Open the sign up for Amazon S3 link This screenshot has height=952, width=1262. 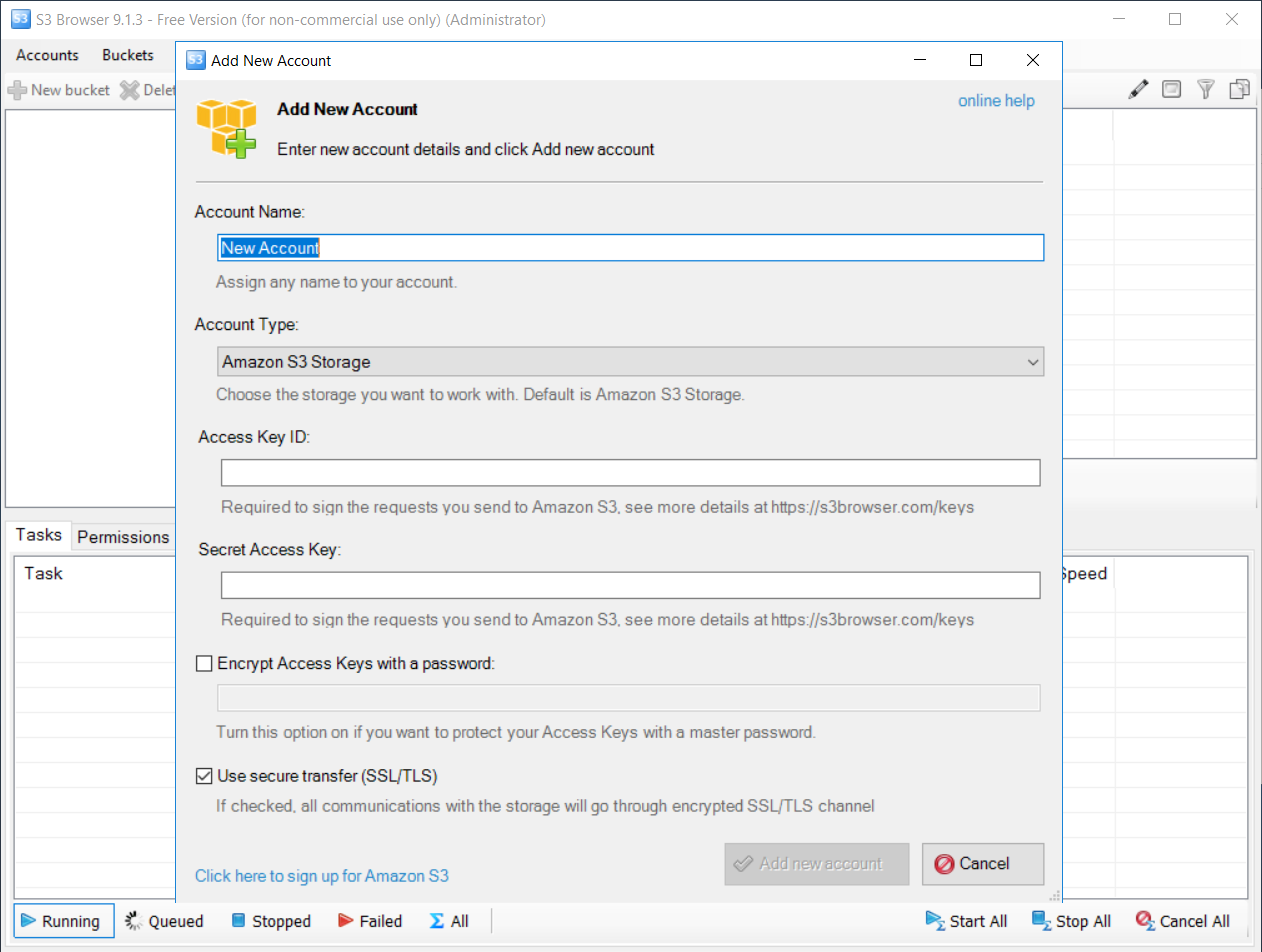tap(322, 876)
